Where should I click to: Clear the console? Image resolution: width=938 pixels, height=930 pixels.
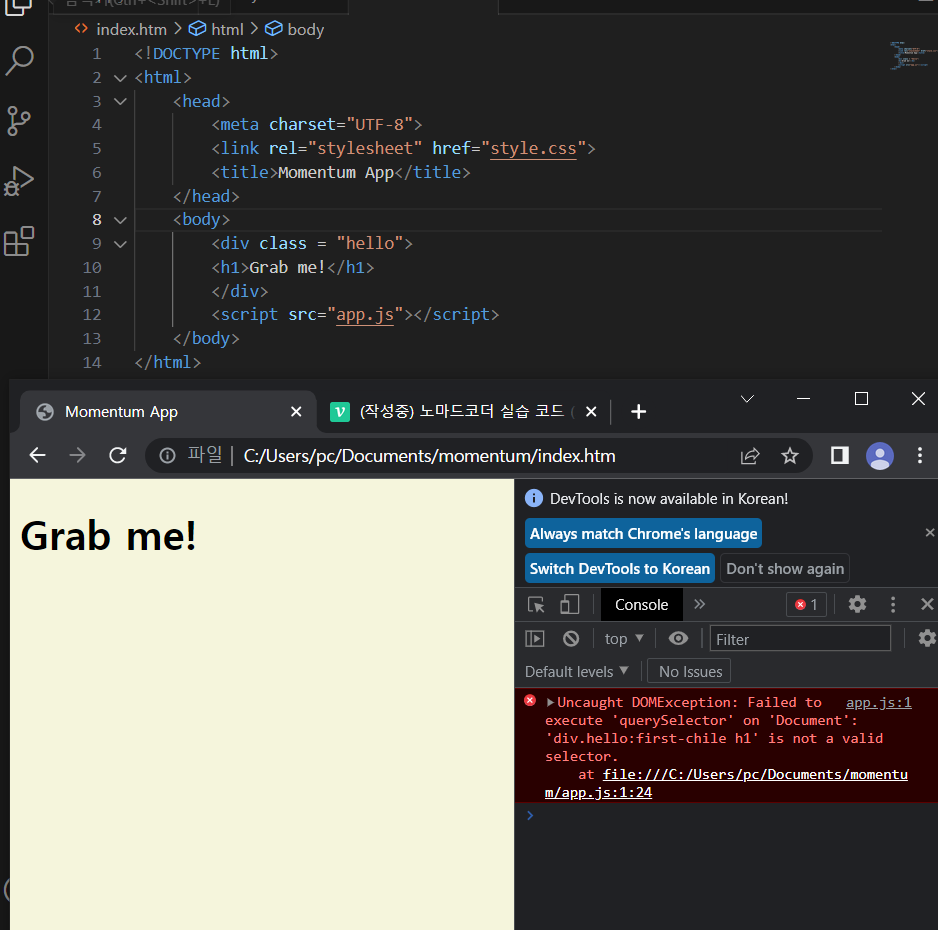(x=571, y=639)
